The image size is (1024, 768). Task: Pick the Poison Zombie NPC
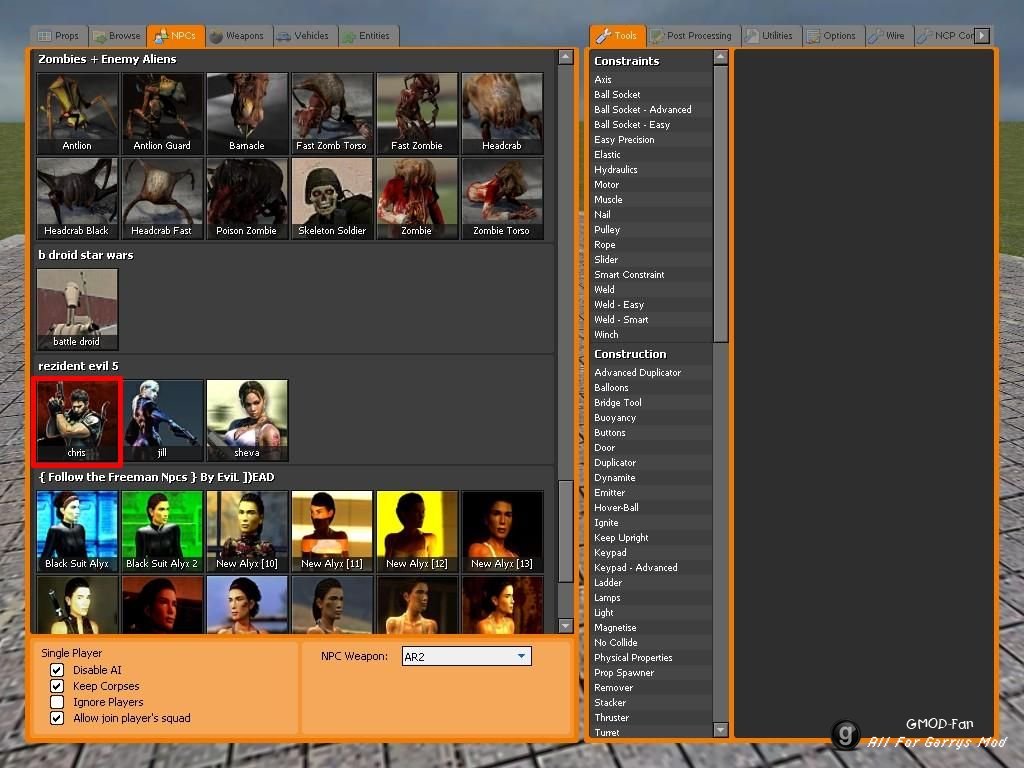tap(247, 198)
